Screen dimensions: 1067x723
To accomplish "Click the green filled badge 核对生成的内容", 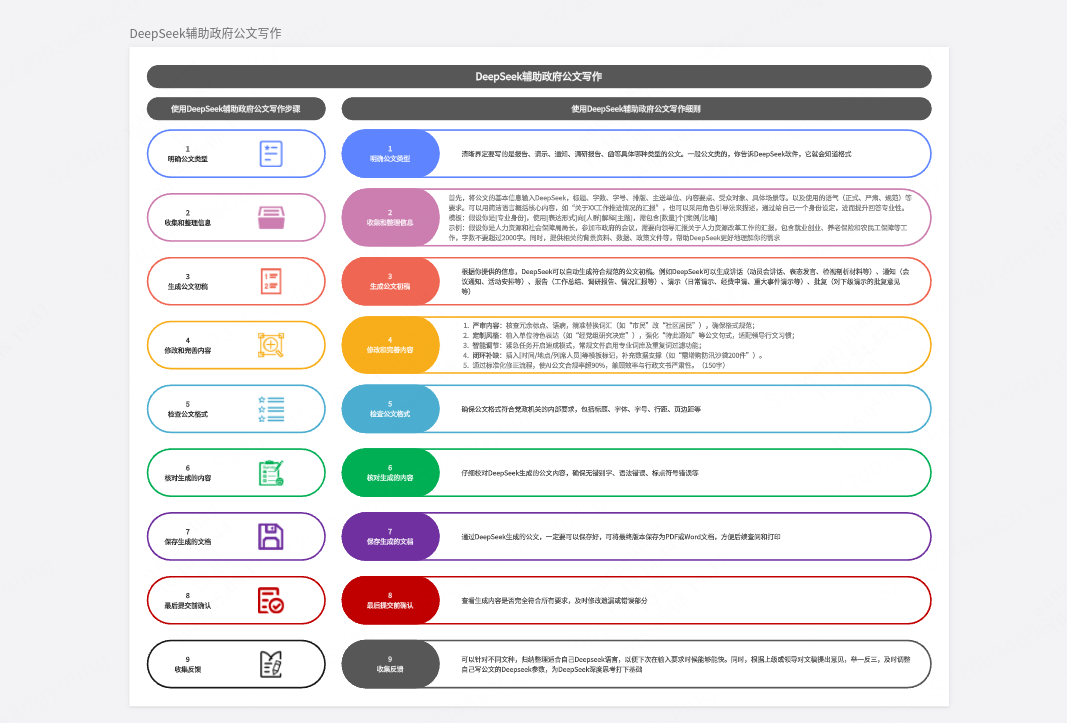I will (390, 473).
